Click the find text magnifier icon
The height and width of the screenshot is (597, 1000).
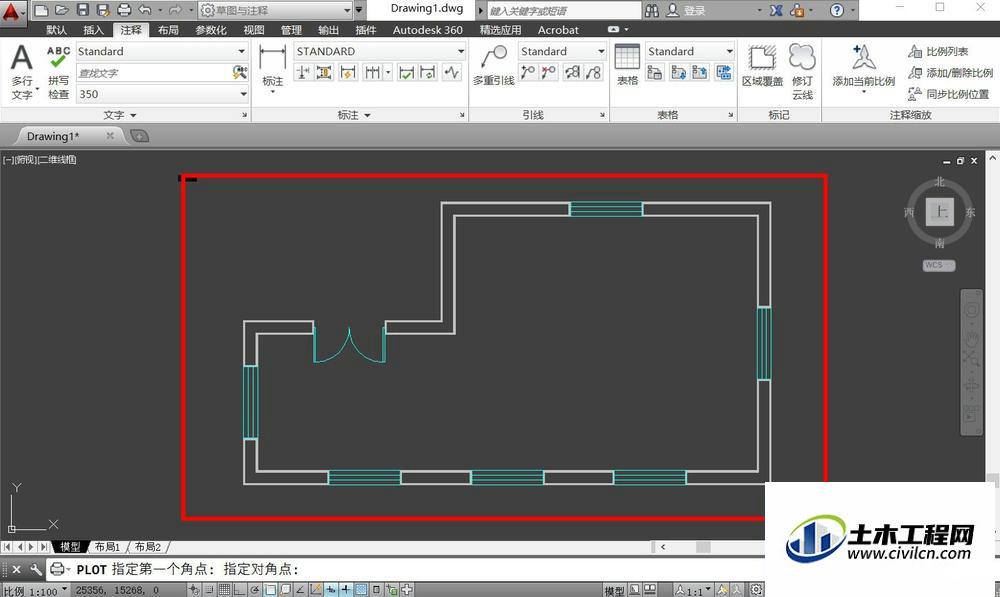pos(240,73)
